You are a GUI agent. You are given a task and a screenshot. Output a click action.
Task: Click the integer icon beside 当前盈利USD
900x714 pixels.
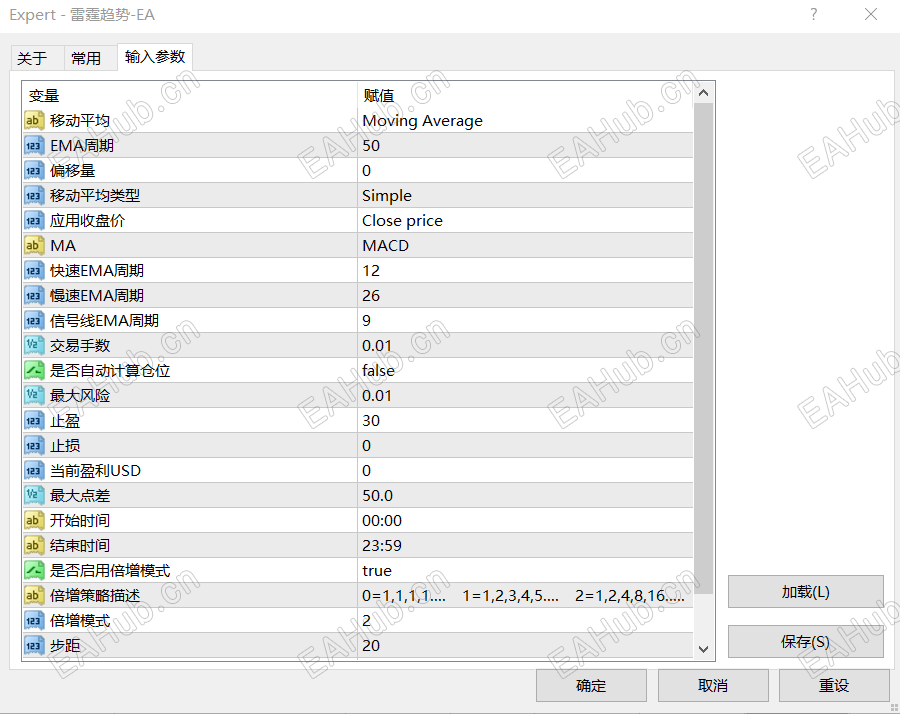[34, 471]
